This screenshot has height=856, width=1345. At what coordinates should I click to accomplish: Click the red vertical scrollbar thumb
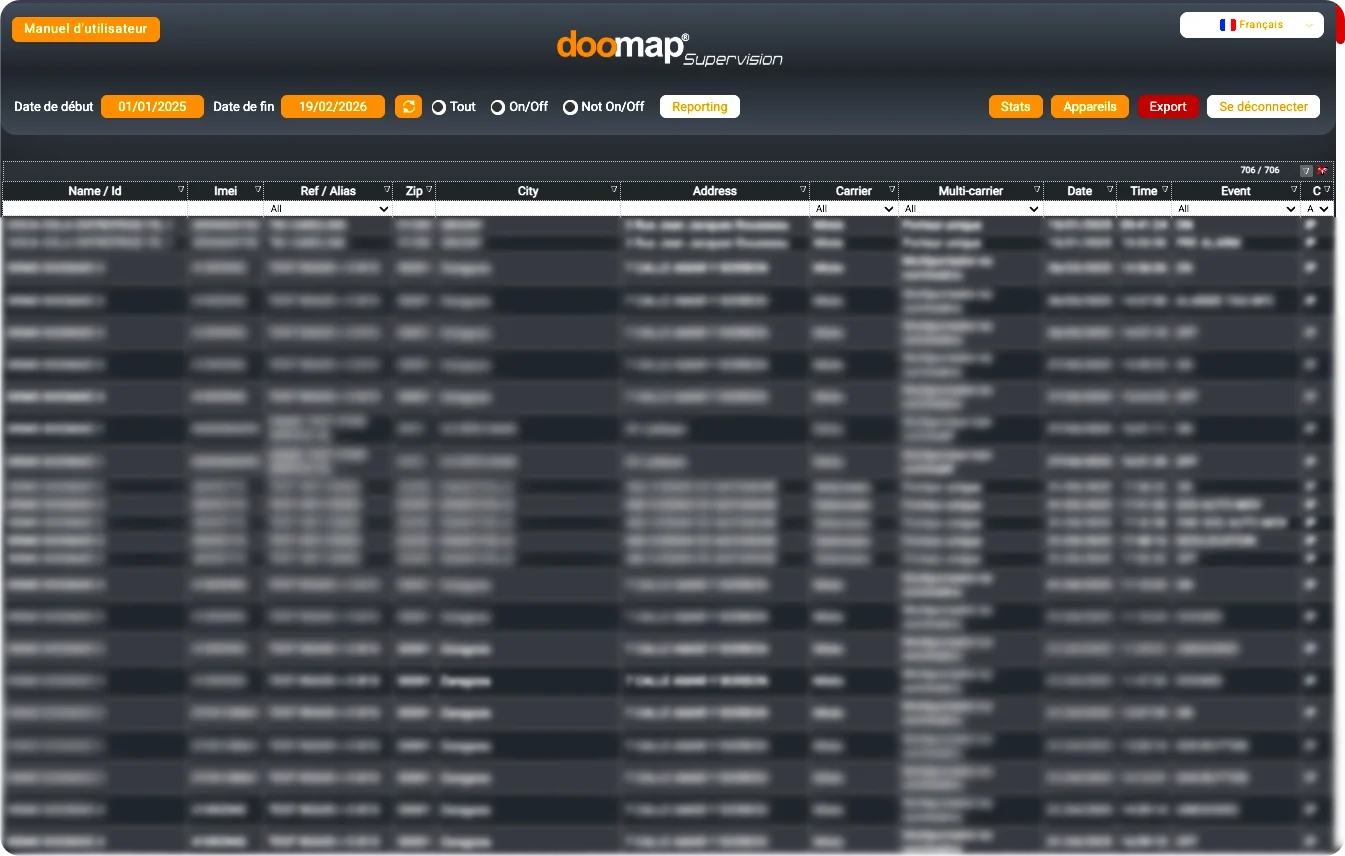[1340, 24]
